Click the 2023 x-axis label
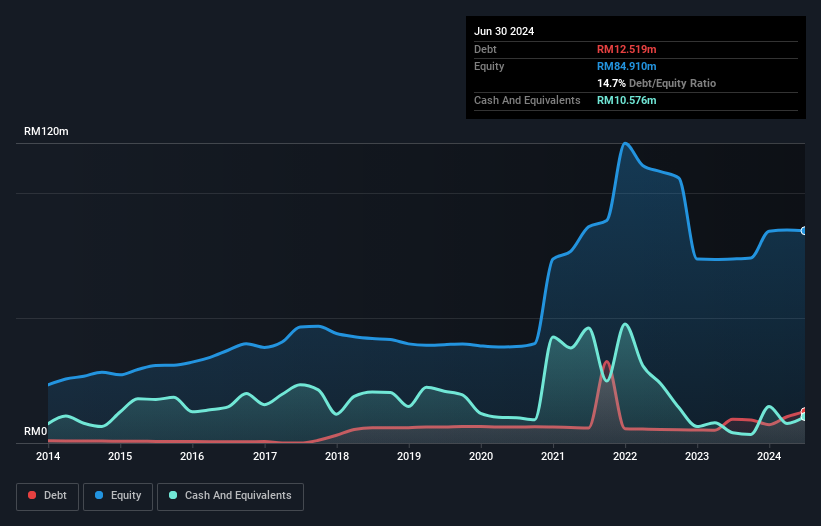821x526 pixels. pos(697,456)
